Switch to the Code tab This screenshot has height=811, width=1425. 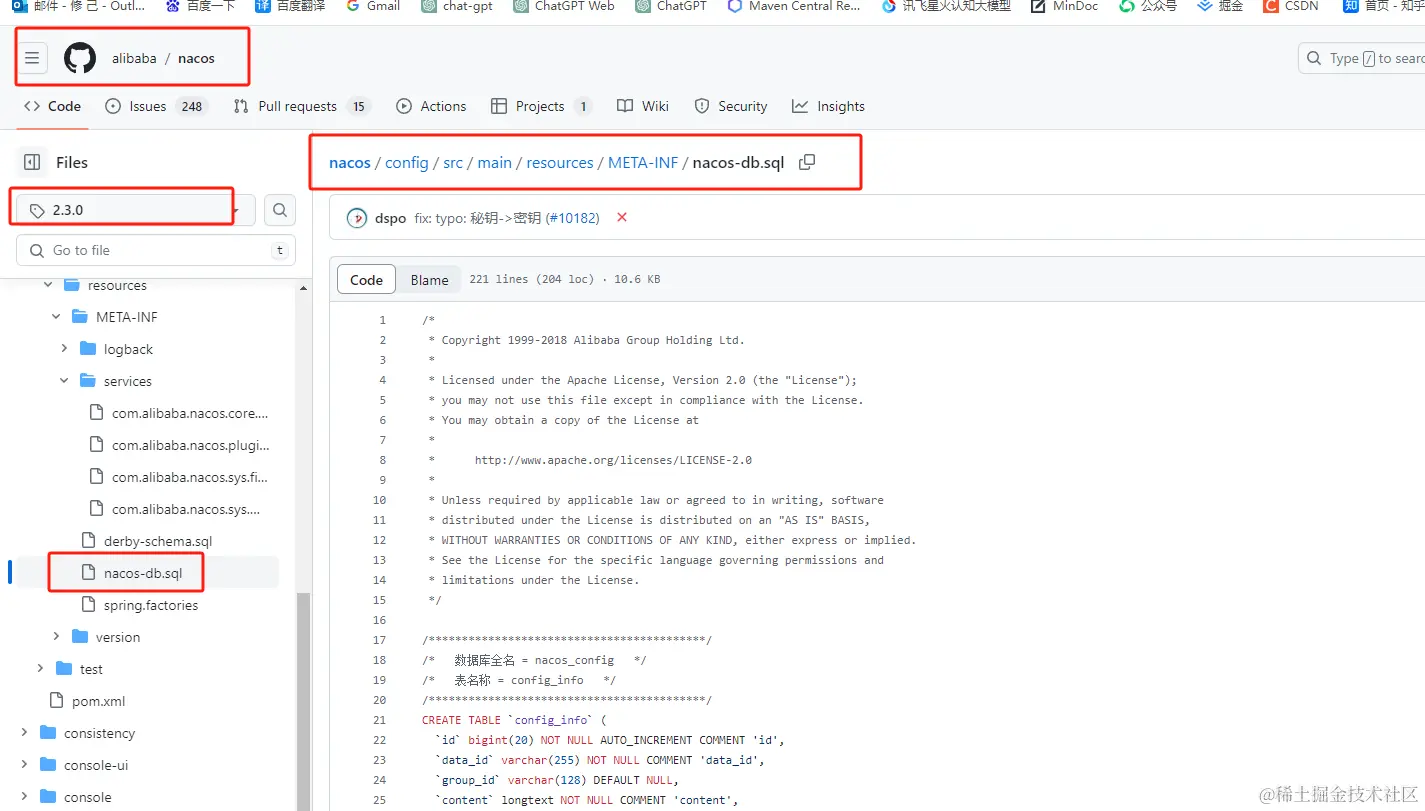[x=53, y=106]
